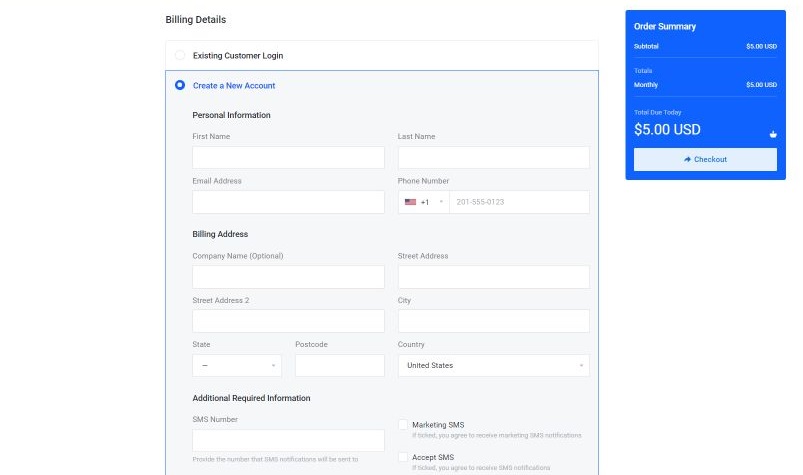Click the Existing Customer Login label
The image size is (803, 475).
point(238,56)
